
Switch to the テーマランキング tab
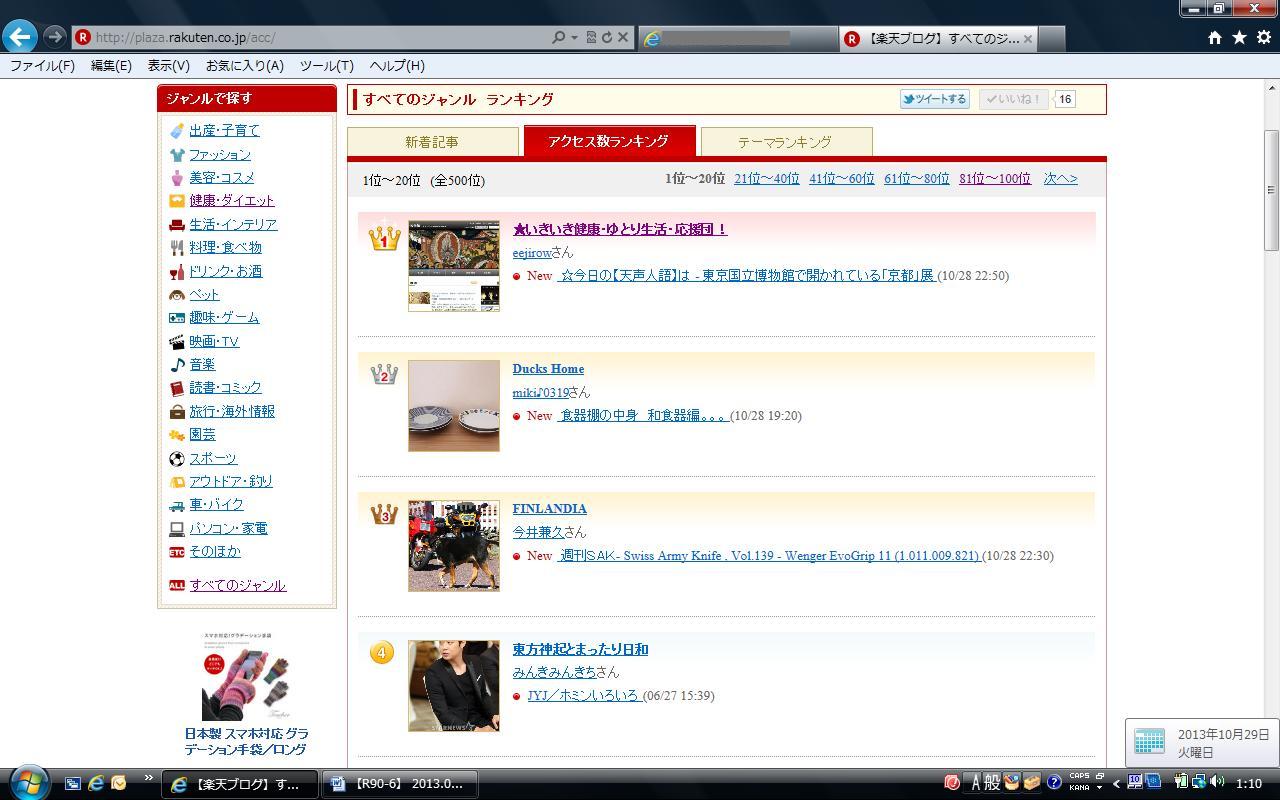[785, 142]
